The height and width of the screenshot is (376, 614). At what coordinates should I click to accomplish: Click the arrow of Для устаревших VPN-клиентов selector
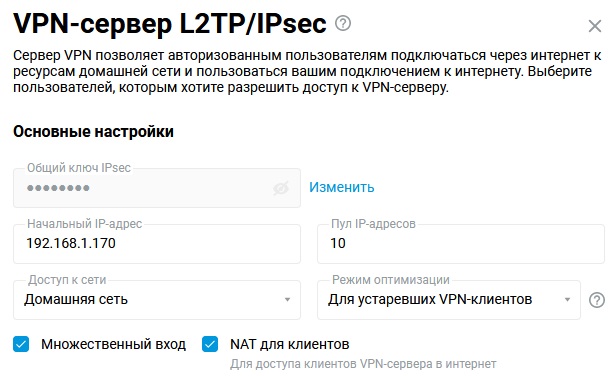coord(567,300)
